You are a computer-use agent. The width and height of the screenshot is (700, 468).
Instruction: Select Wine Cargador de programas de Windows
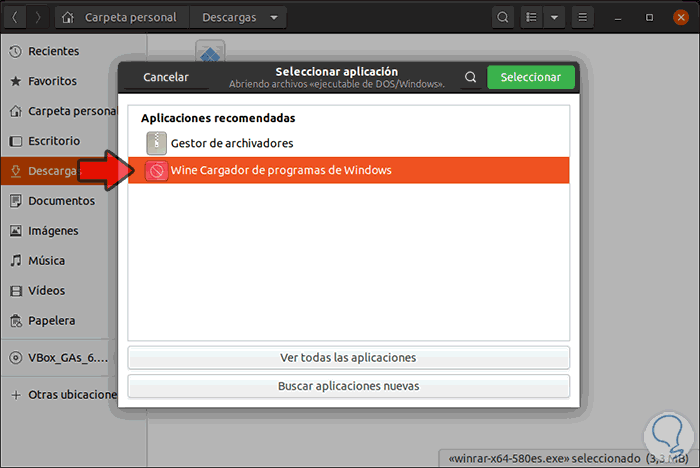348,170
